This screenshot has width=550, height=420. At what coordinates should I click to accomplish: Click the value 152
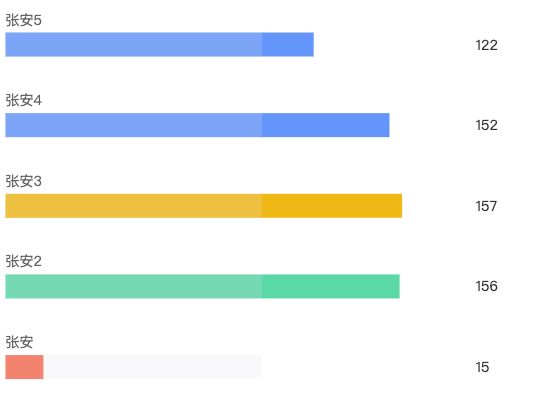(487, 125)
